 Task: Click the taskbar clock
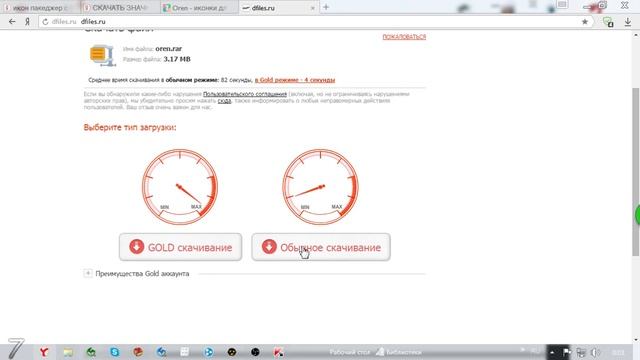pos(618,352)
